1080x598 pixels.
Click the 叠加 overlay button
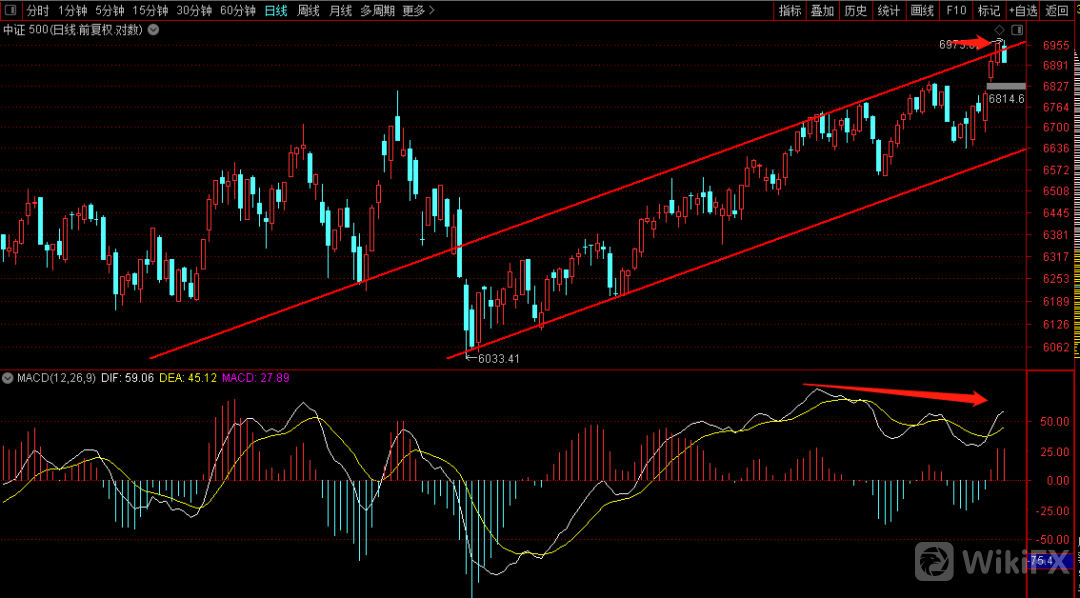pyautogui.click(x=822, y=11)
